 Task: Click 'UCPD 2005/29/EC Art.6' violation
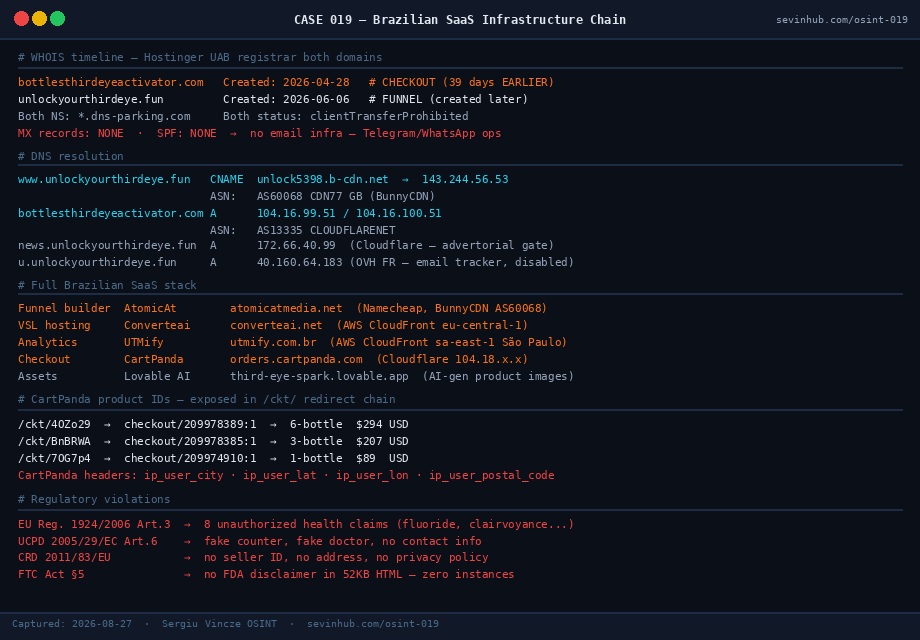(87, 541)
